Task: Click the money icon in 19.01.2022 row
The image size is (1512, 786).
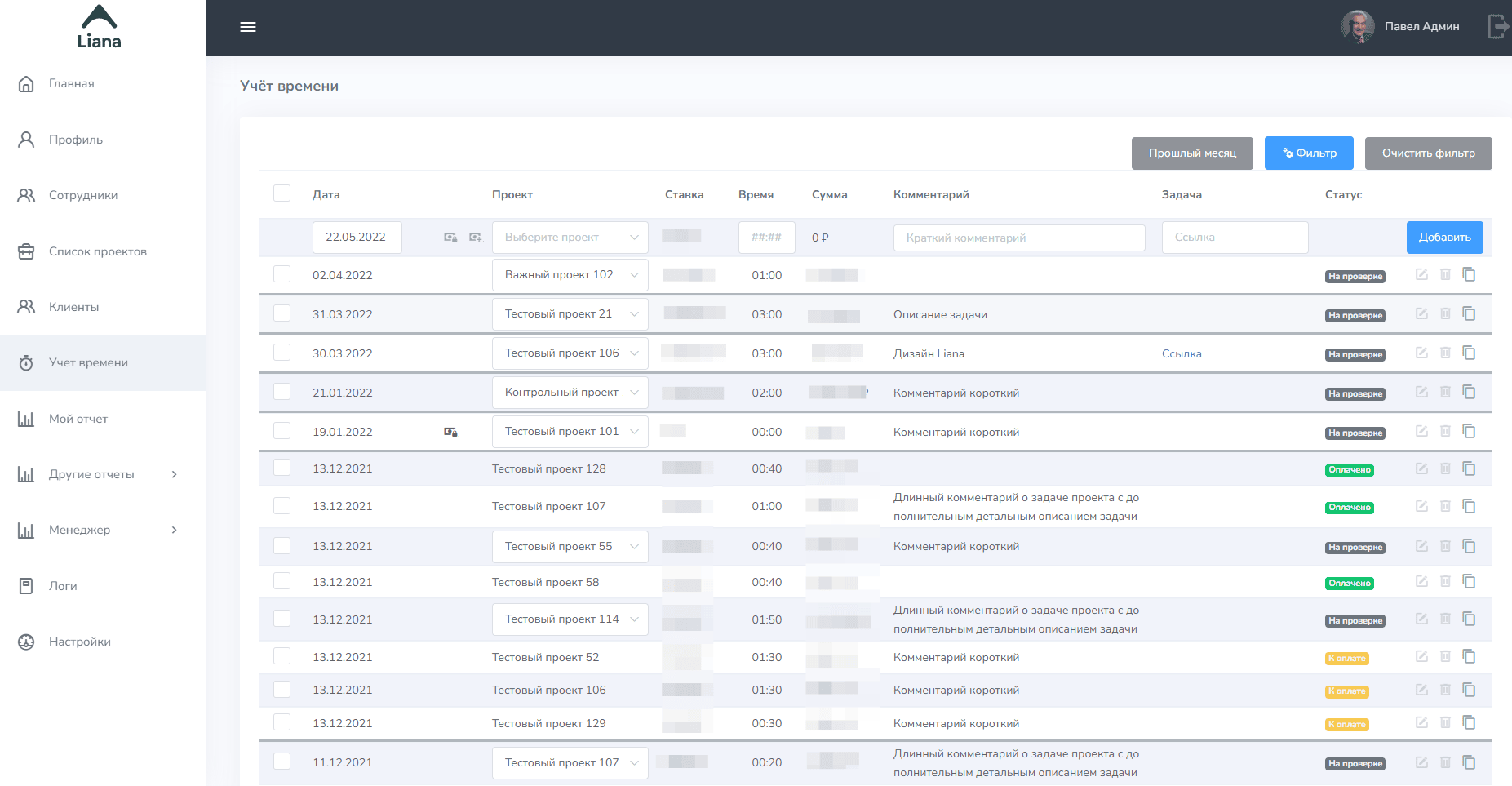Action: click(x=450, y=432)
